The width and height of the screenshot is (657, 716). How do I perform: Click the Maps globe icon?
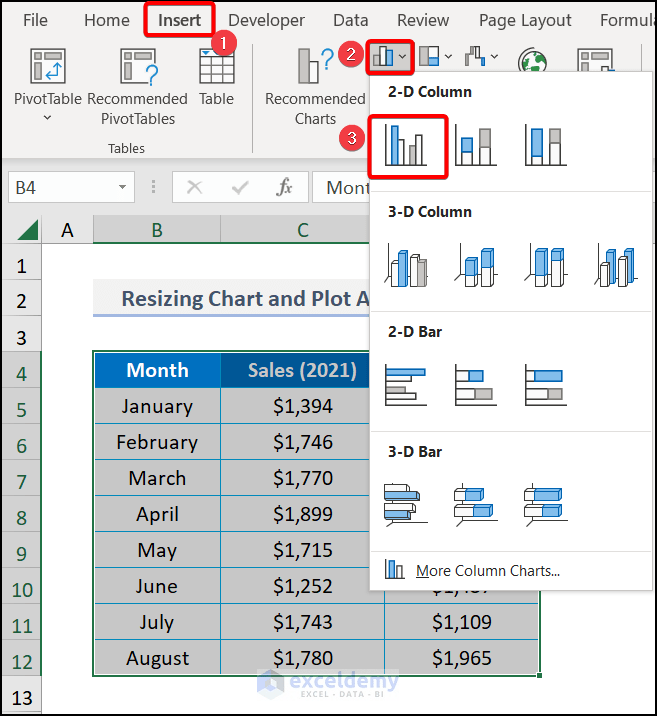532,60
